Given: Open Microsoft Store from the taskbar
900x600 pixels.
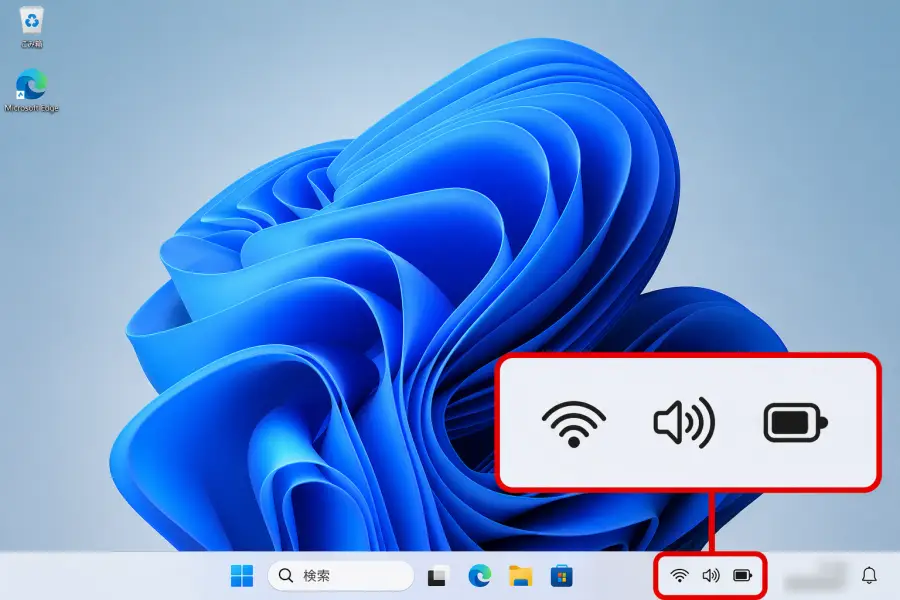Looking at the screenshot, I should [562, 577].
